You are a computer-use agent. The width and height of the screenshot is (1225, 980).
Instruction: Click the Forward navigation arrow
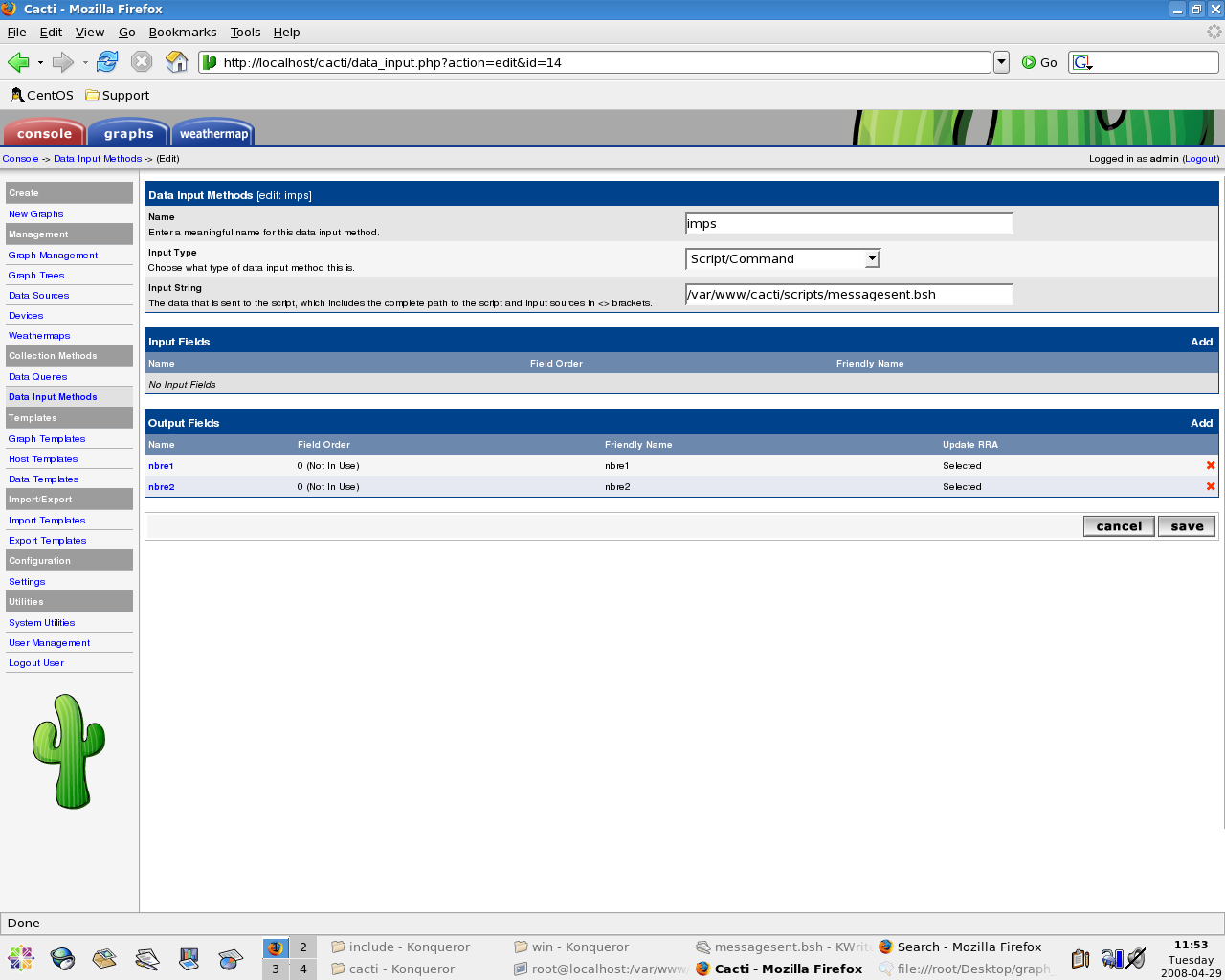tap(63, 62)
